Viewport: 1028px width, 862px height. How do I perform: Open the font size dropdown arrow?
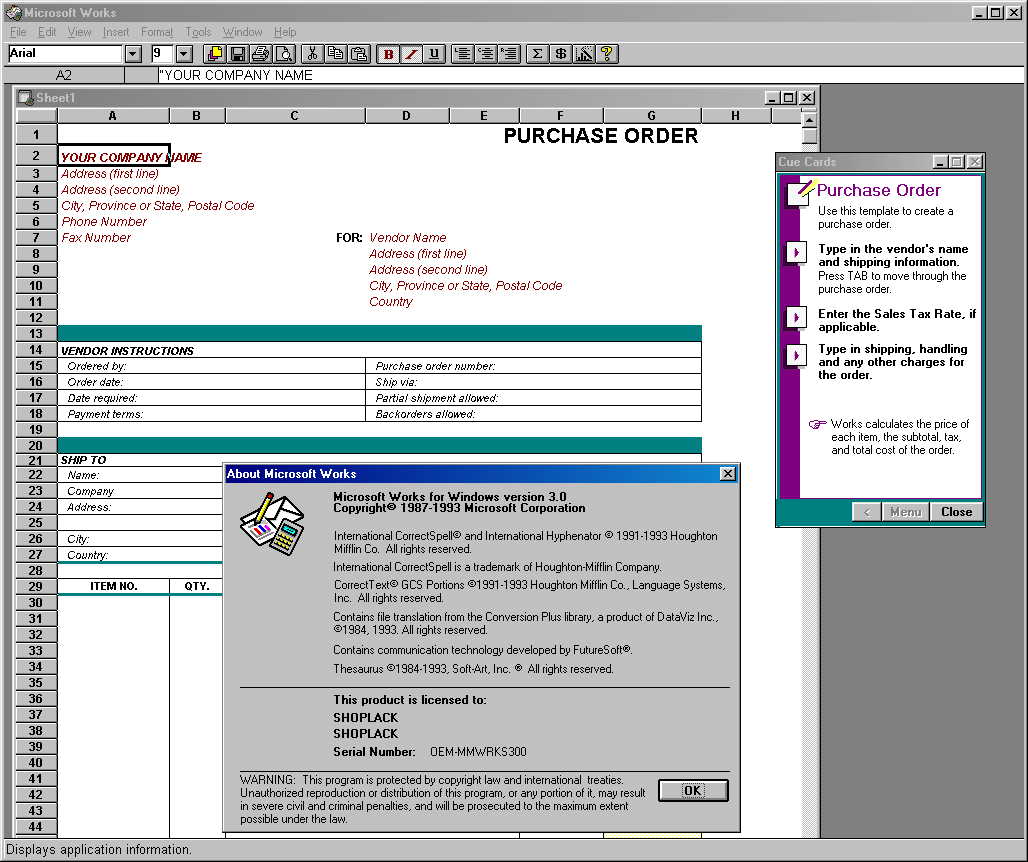pos(184,54)
